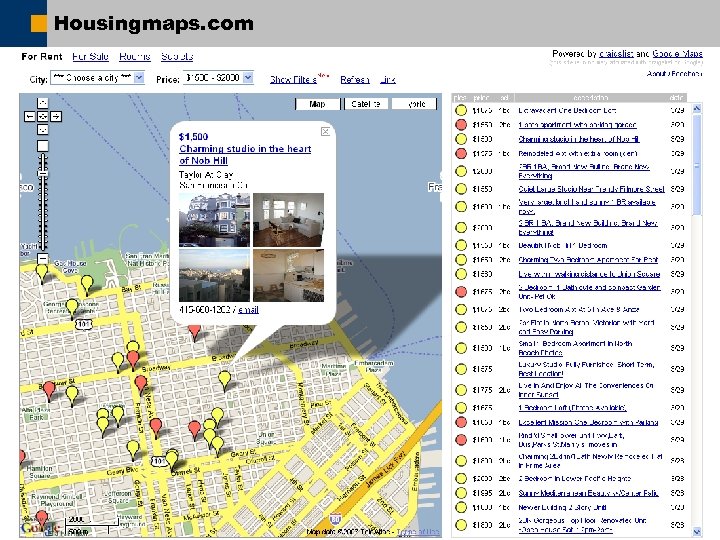
Task: Click the yellow marker for 'Newer Building 2 Story Unit'
Action: (461, 507)
